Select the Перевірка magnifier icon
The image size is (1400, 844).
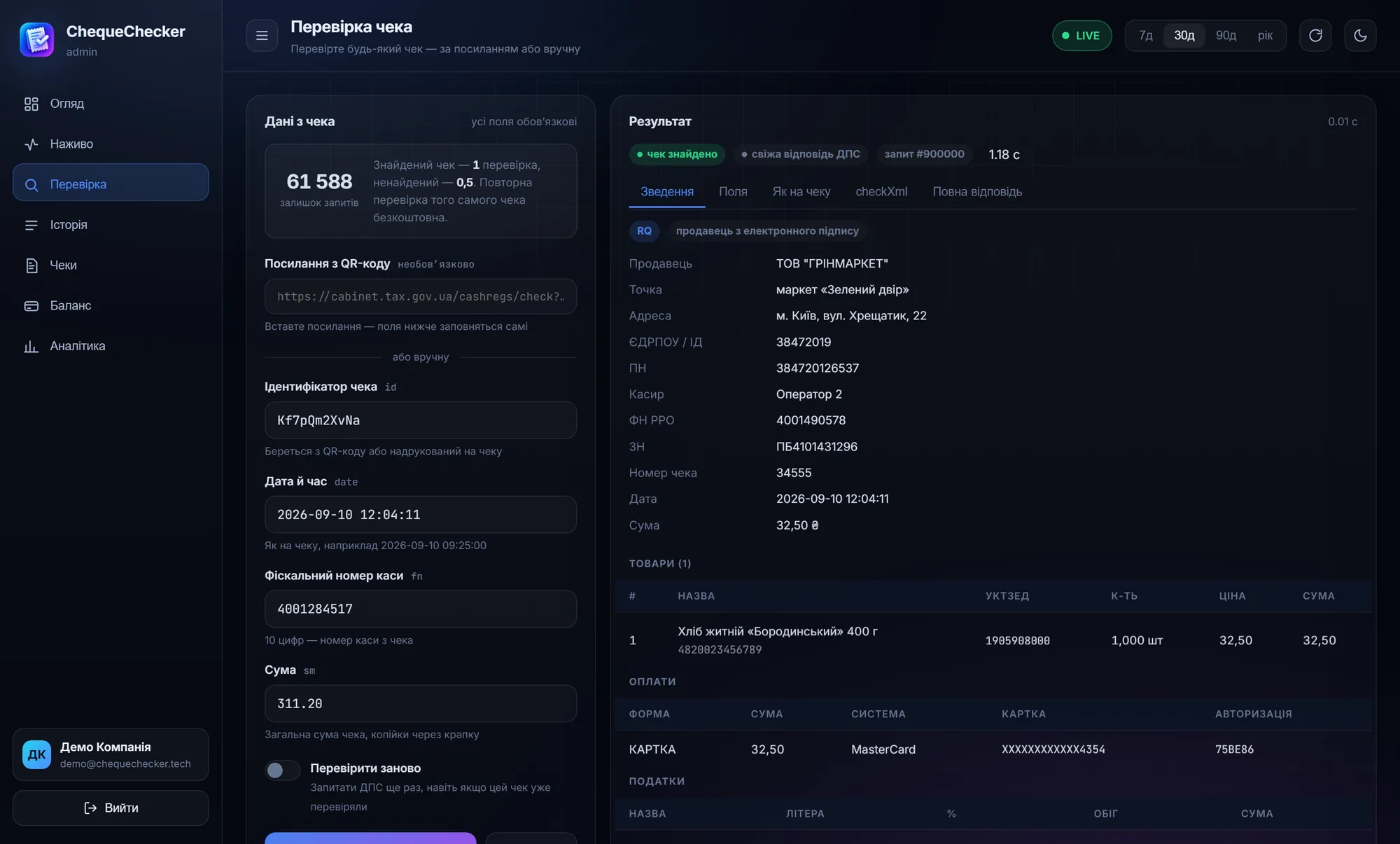pos(31,185)
